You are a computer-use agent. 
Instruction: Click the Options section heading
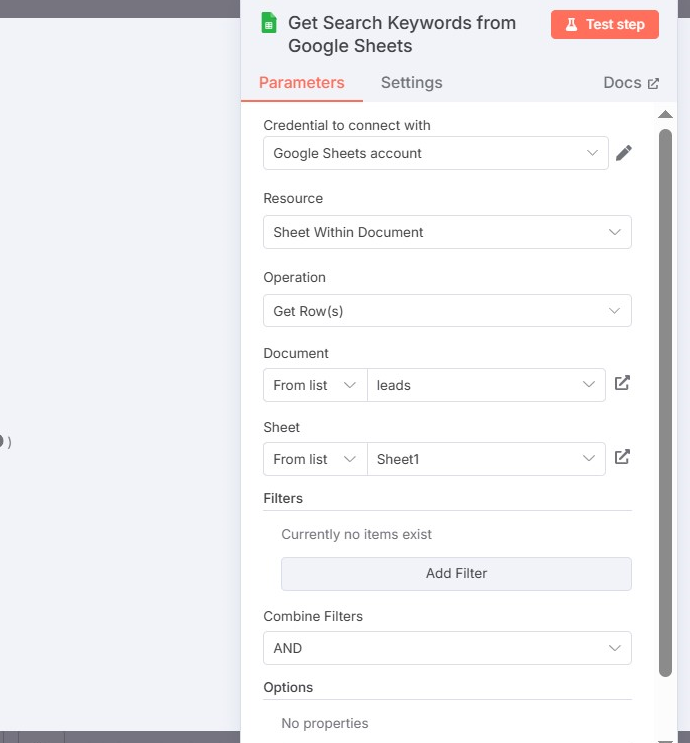click(288, 688)
